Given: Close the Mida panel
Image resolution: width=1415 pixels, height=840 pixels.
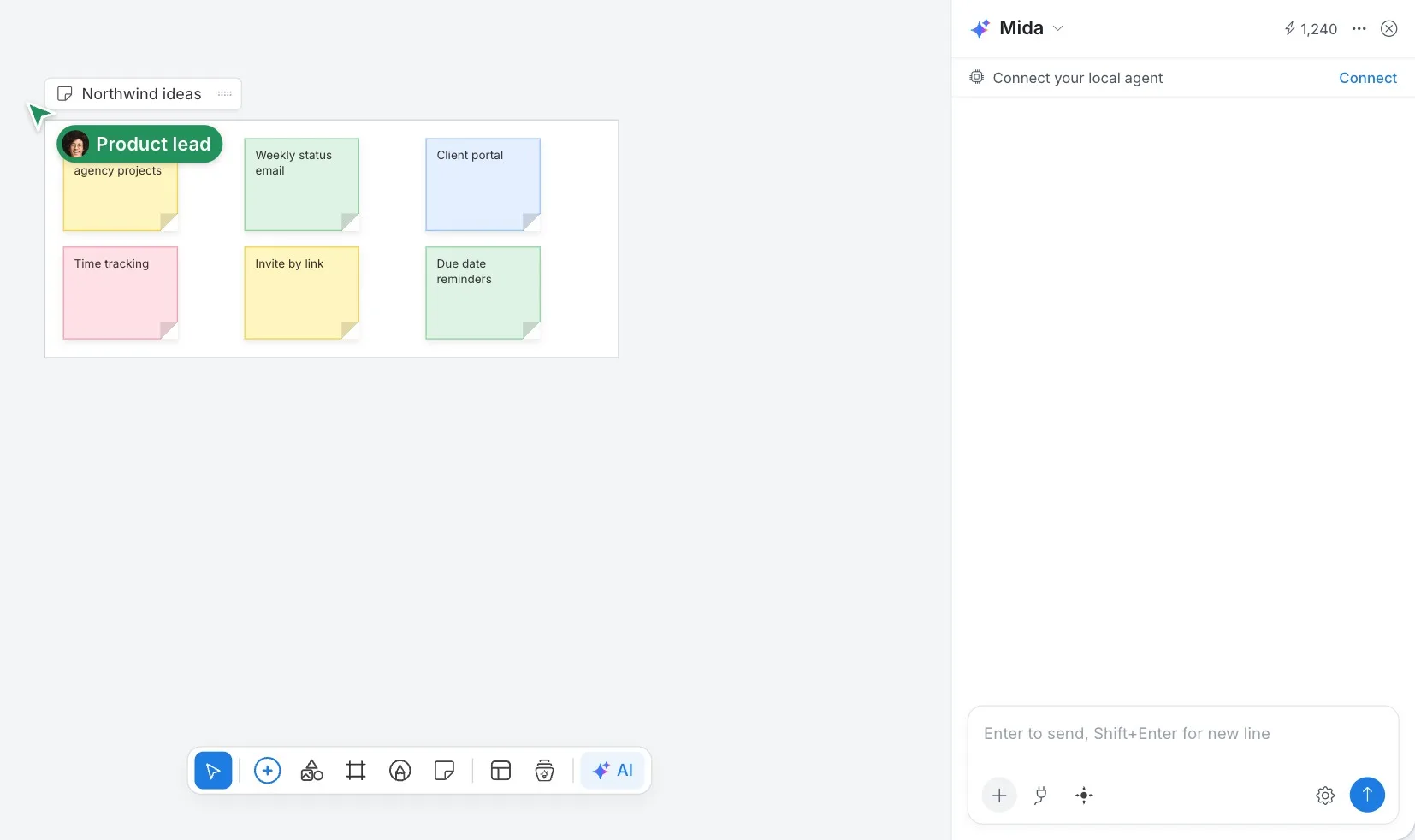Looking at the screenshot, I should [1389, 29].
